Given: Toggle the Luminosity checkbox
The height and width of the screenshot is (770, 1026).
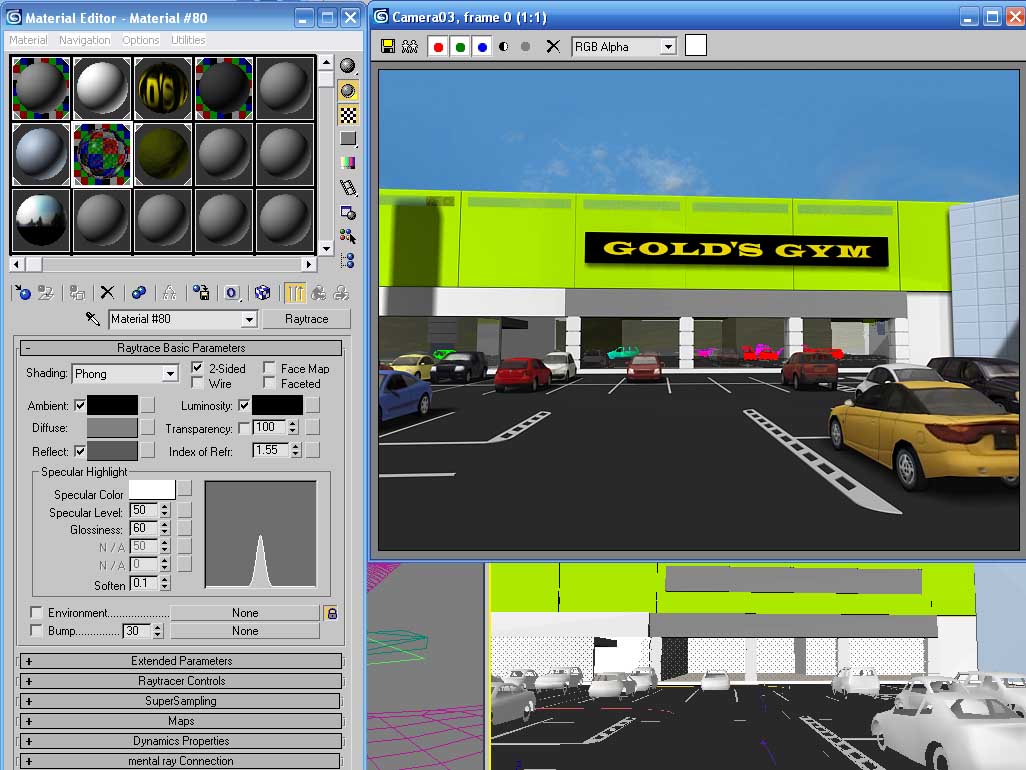Looking at the screenshot, I should pos(244,406).
